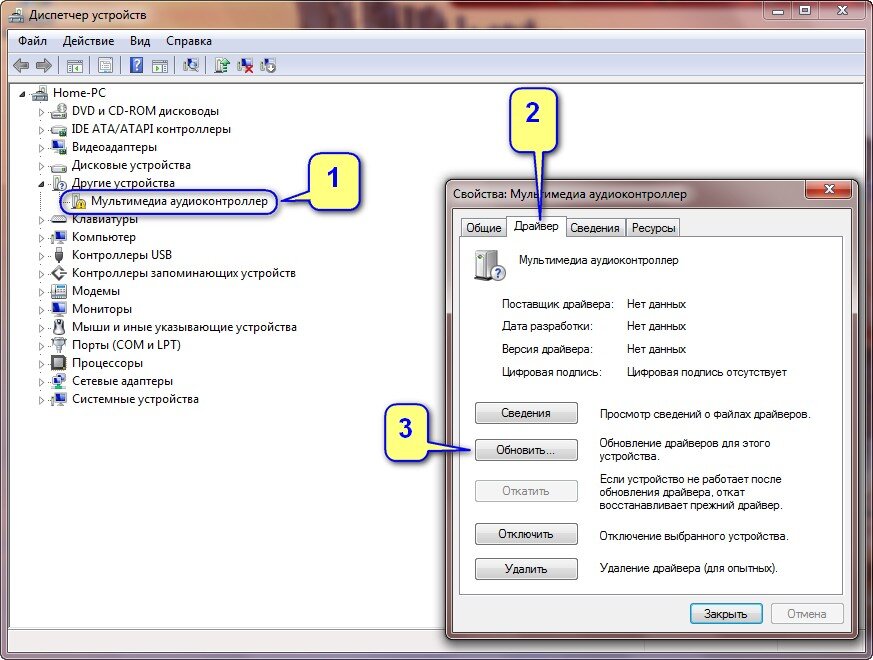Click the Обновить... button

[x=526, y=450]
